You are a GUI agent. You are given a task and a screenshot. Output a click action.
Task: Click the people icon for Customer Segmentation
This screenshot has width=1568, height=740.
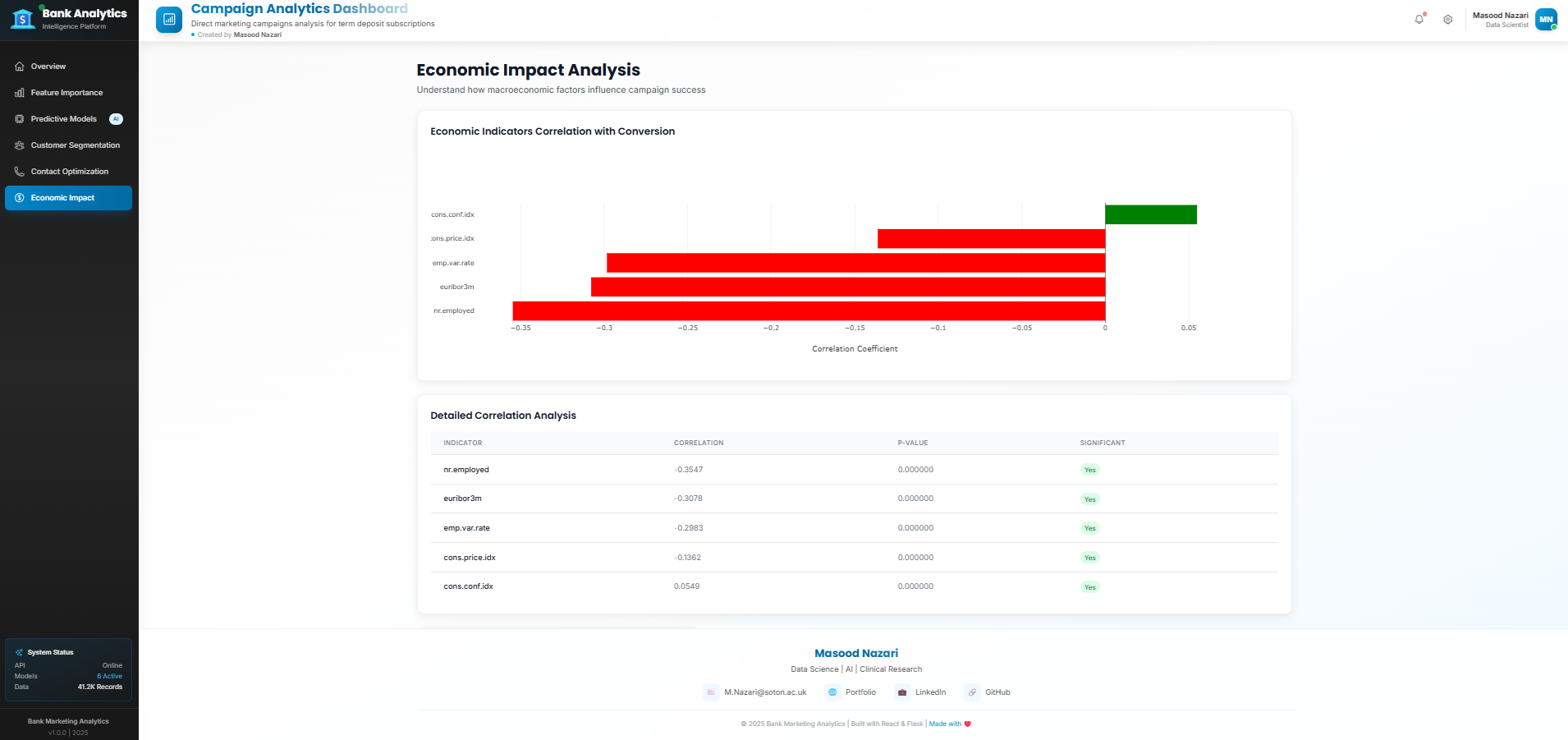[18, 145]
